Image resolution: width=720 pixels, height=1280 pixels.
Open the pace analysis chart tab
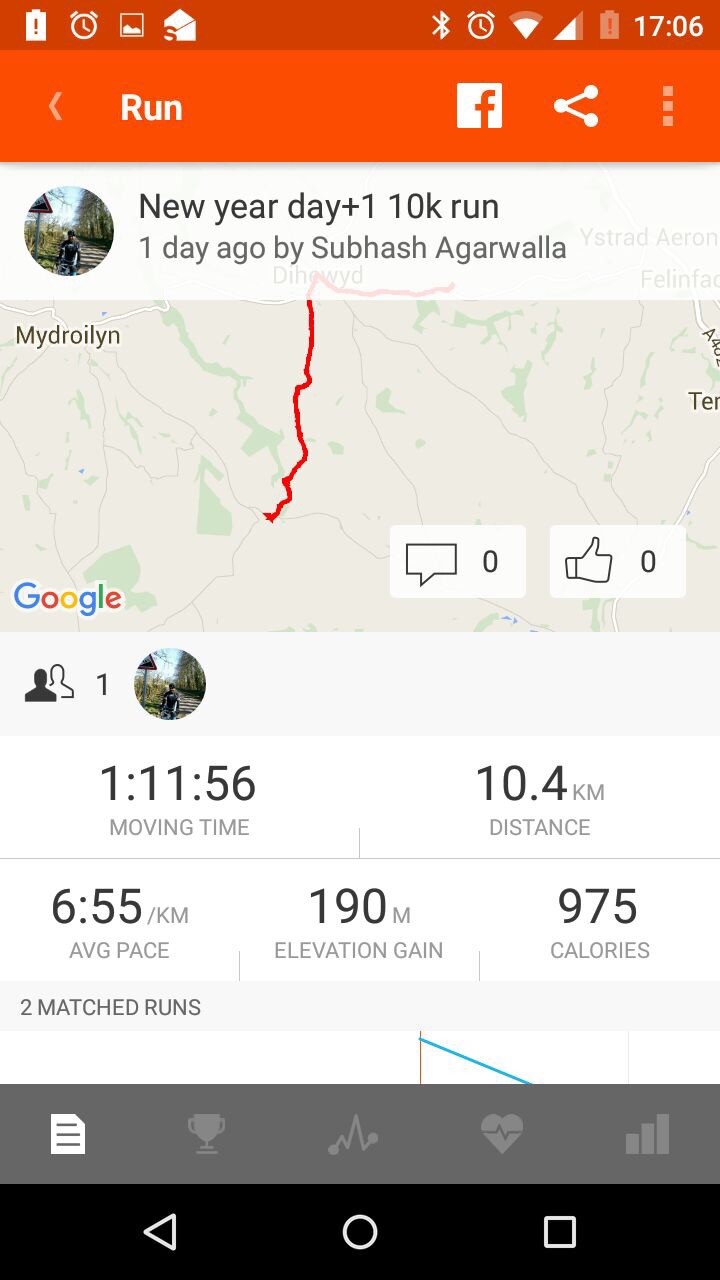point(353,1134)
